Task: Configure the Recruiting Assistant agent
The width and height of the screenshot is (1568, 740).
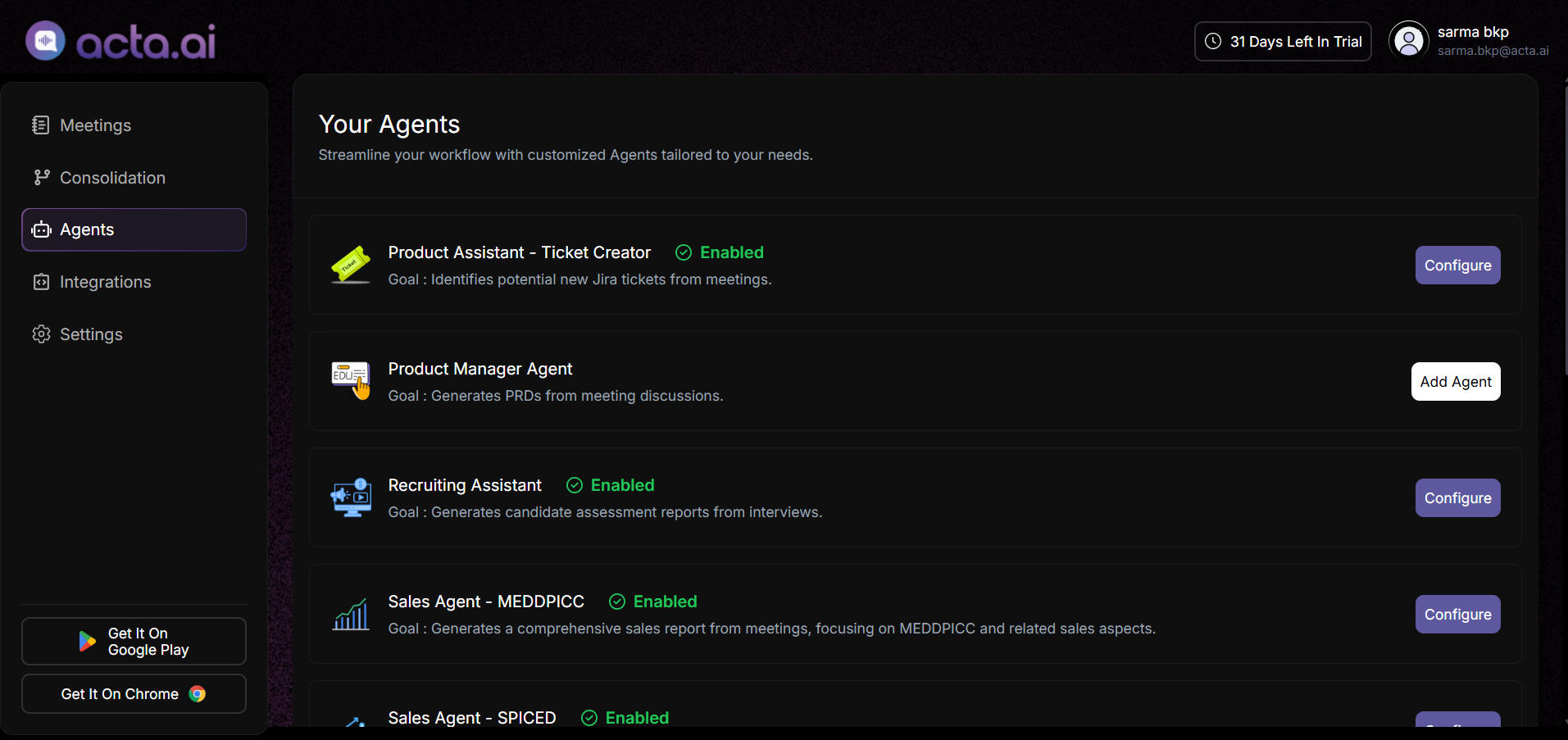Action: tap(1457, 498)
